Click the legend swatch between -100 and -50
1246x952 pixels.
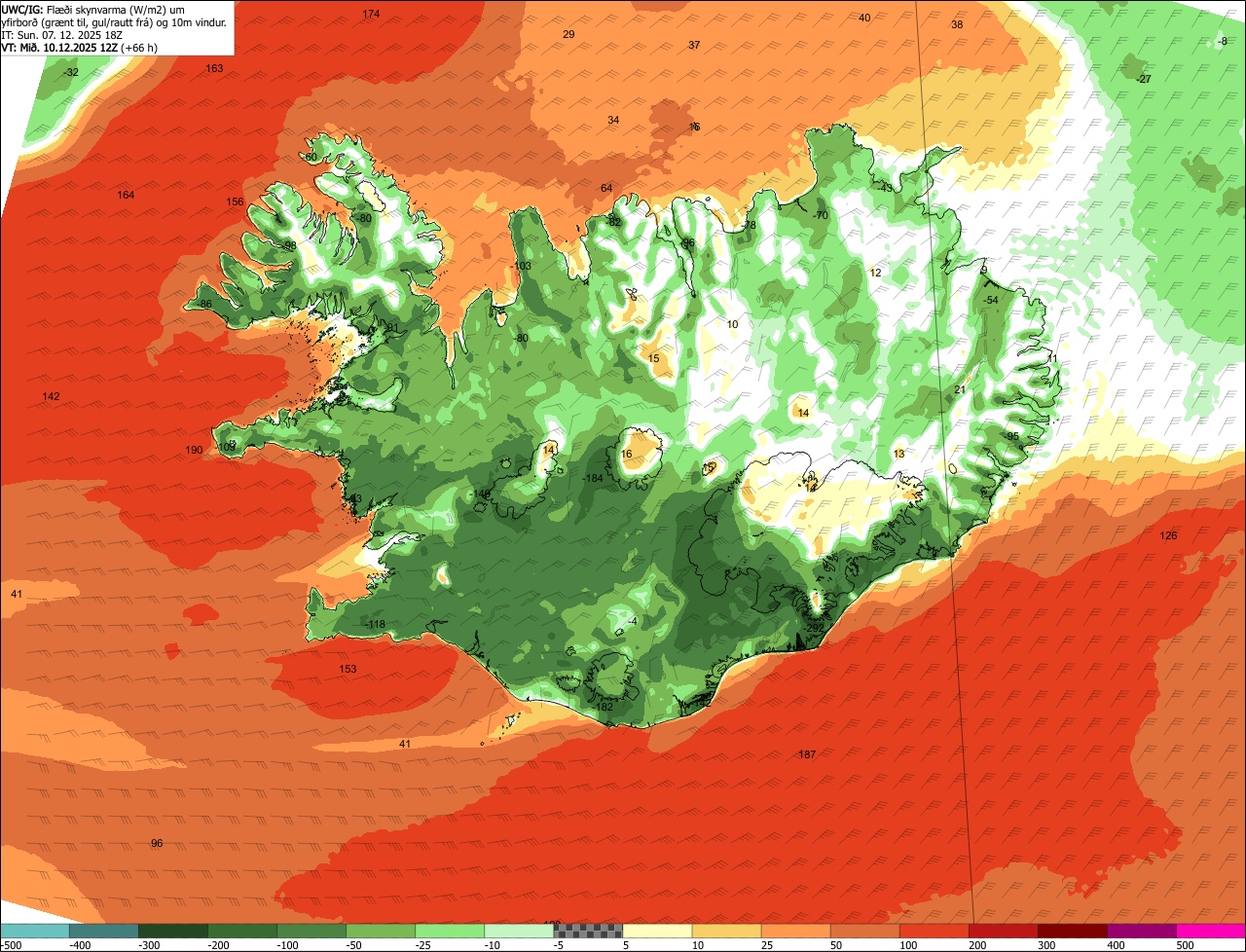click(312, 931)
